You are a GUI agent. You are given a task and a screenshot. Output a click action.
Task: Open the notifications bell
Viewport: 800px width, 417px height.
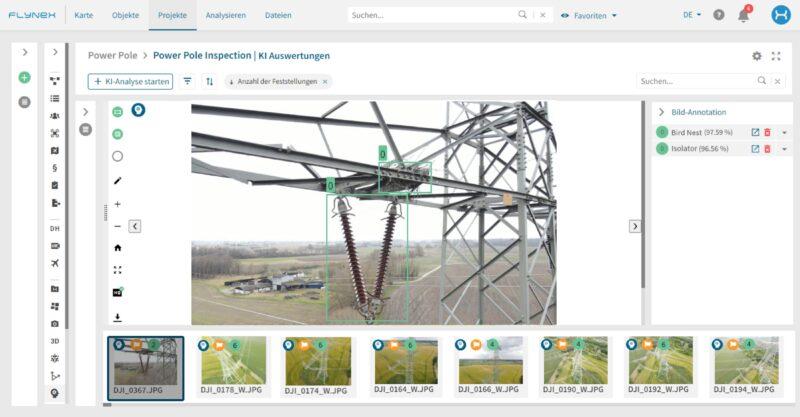click(743, 15)
